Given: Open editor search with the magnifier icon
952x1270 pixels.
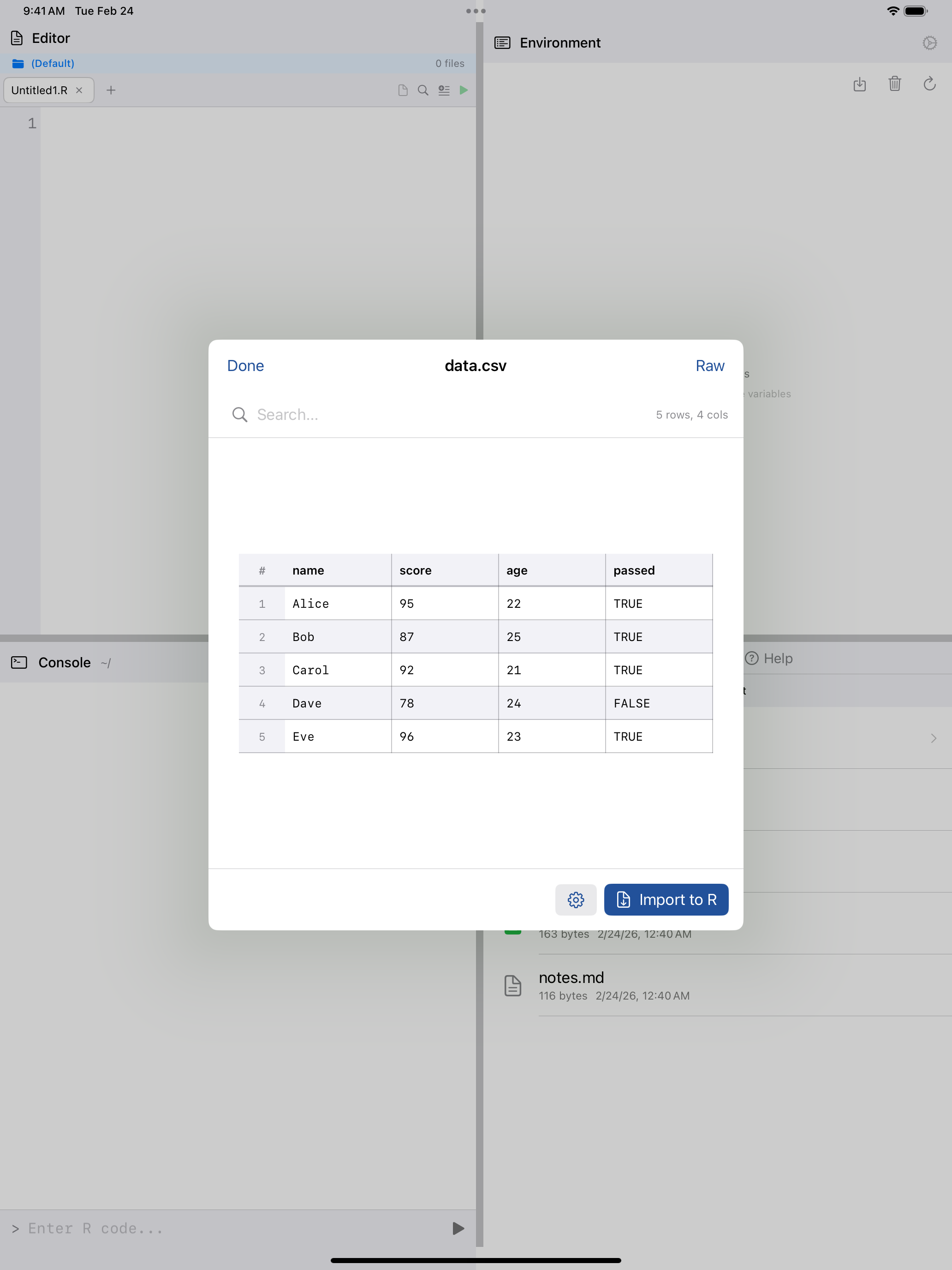Looking at the screenshot, I should pos(423,90).
